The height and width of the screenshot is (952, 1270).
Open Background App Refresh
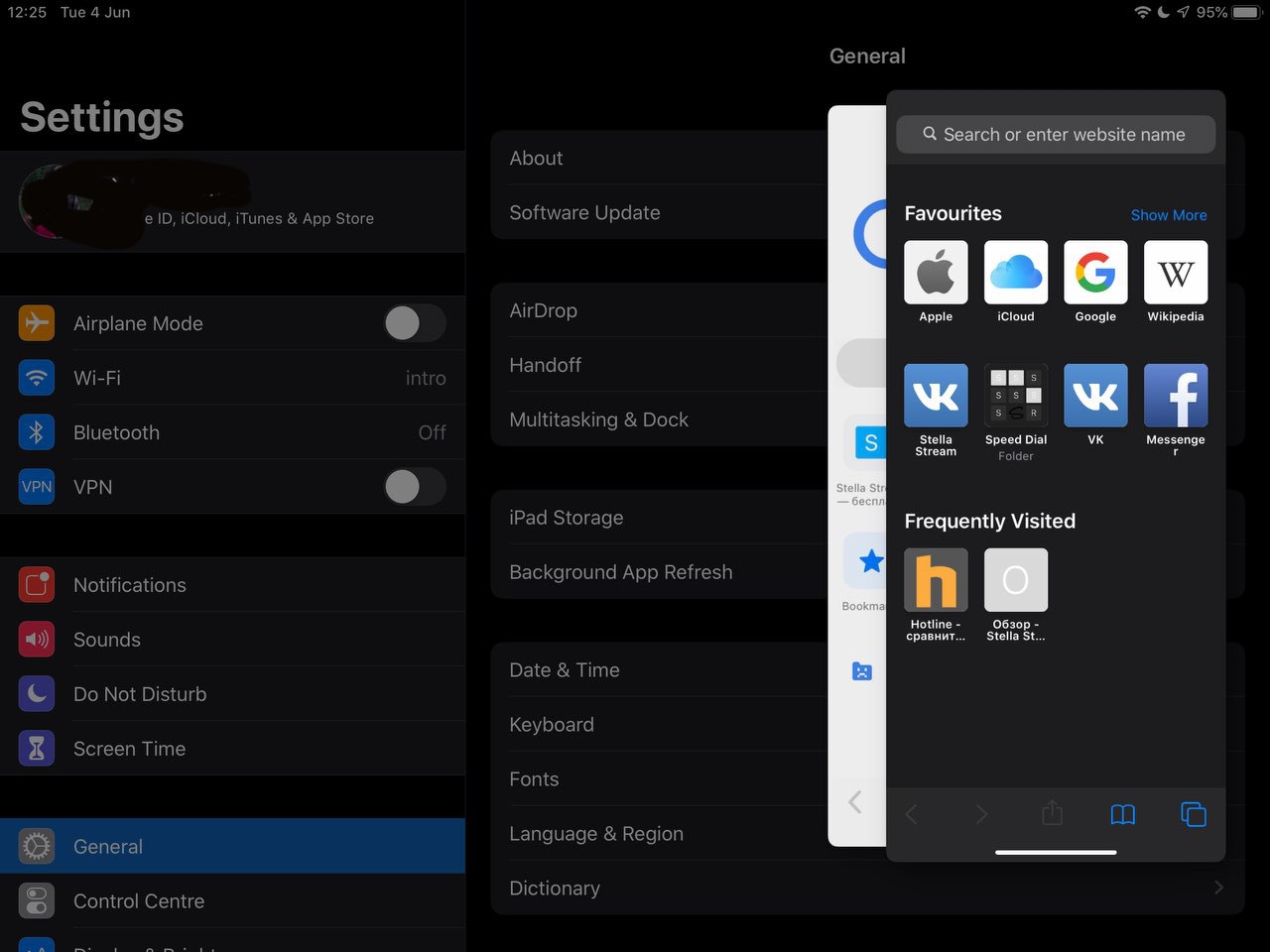point(659,572)
